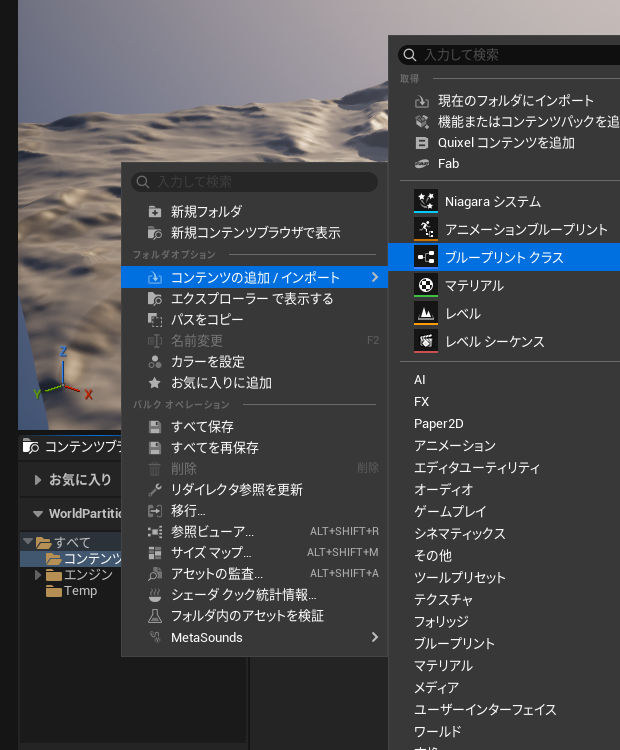Expand the お気に入り section

point(38,480)
